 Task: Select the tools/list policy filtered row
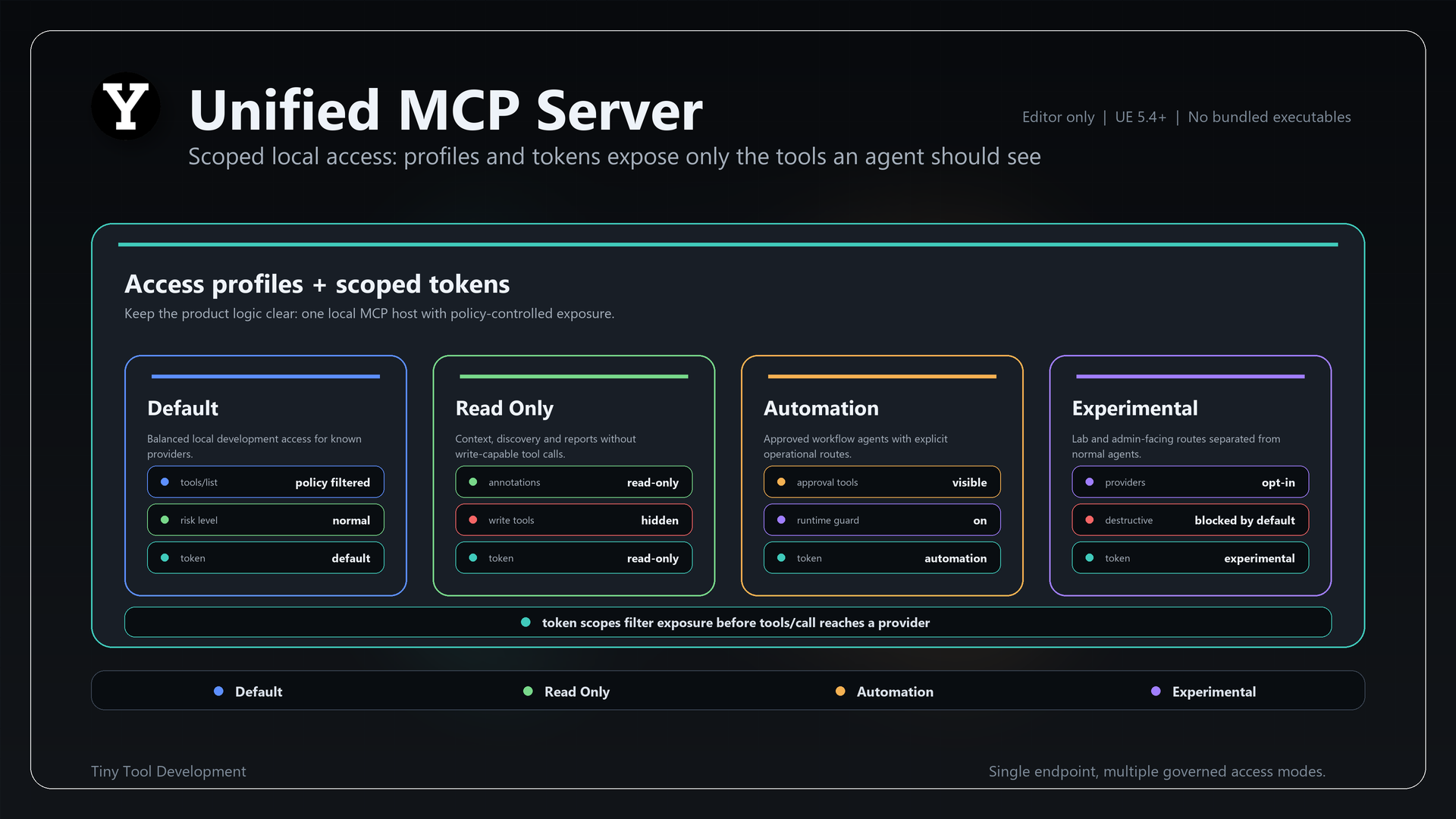(265, 482)
